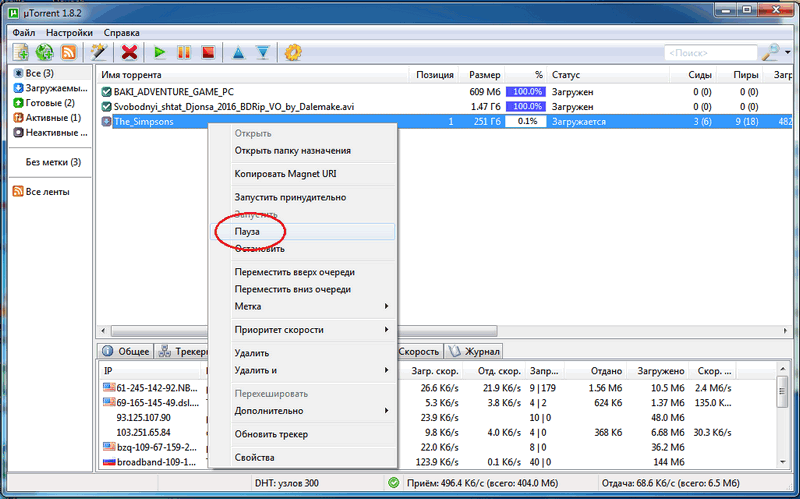This screenshot has width=800, height=499.
Task: Open the Справка menu
Action: tap(121, 33)
